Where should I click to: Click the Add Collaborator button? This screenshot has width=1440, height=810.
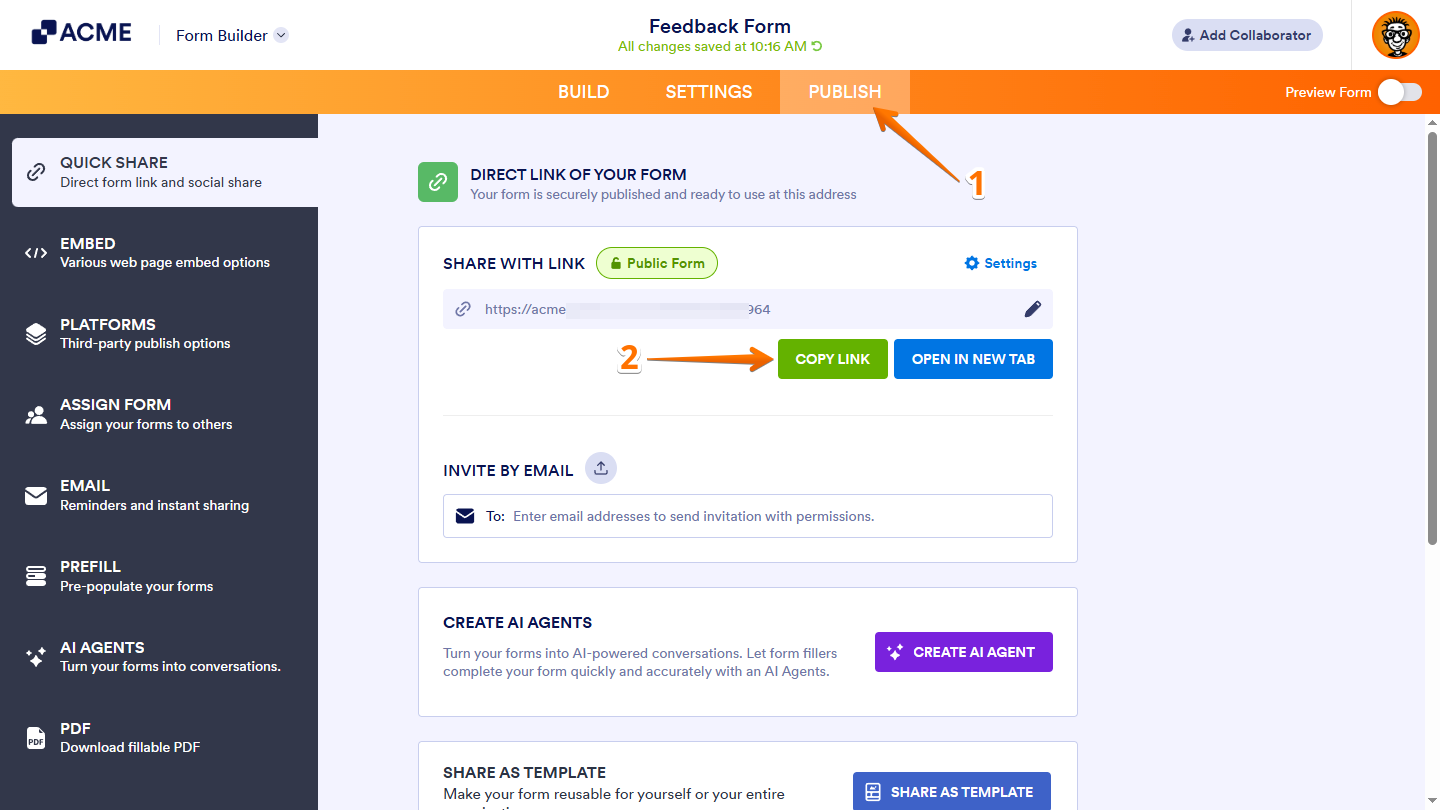click(1247, 35)
